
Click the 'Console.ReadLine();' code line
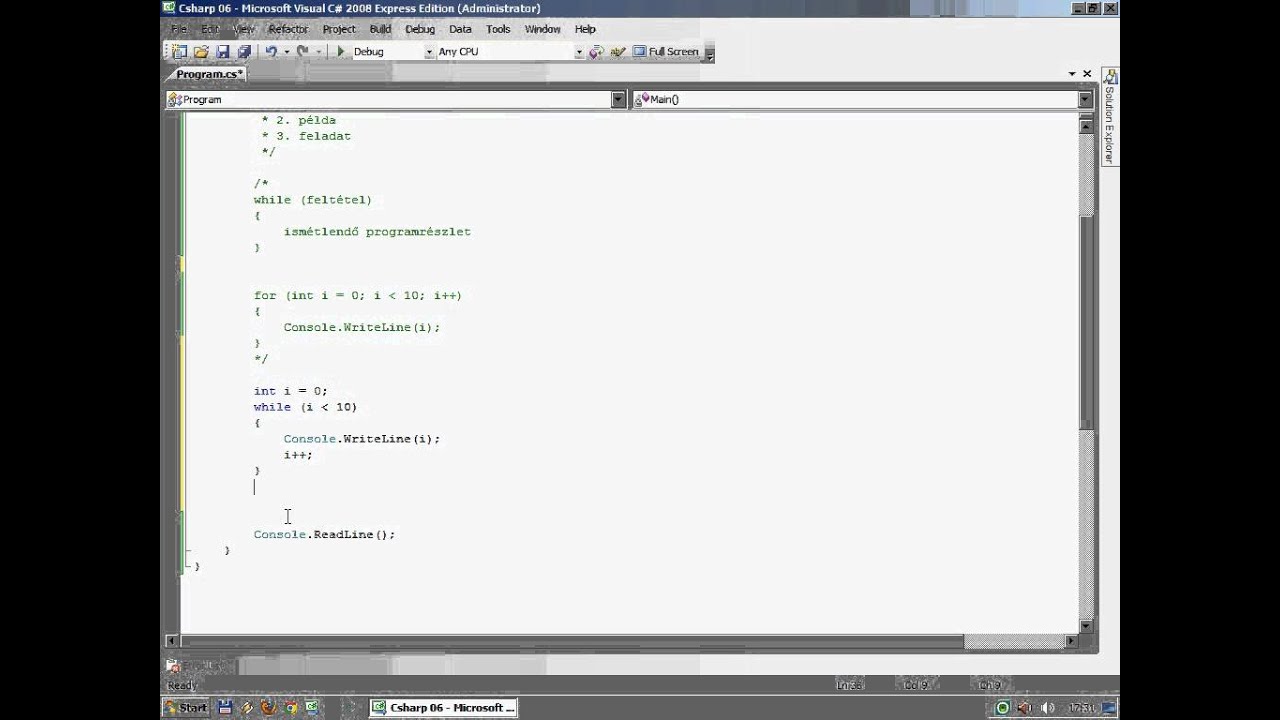click(324, 535)
